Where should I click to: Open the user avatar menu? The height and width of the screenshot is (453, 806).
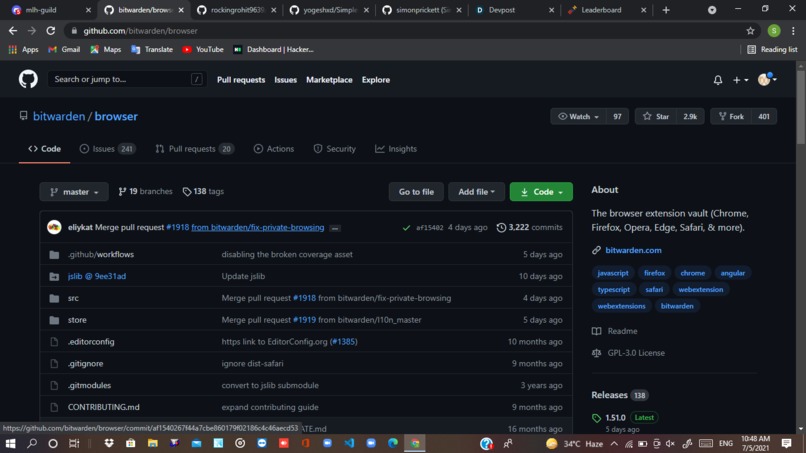coord(767,79)
